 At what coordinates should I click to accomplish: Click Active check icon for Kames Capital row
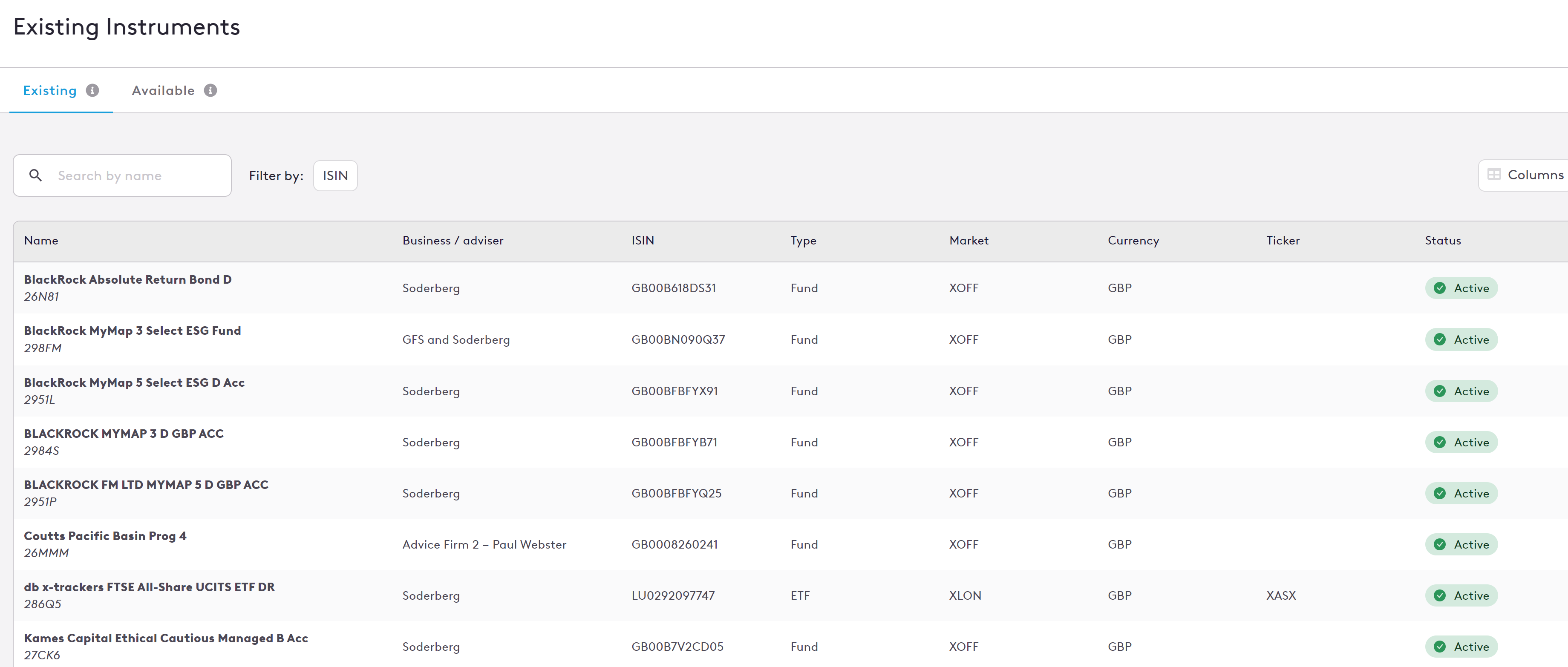click(1440, 647)
